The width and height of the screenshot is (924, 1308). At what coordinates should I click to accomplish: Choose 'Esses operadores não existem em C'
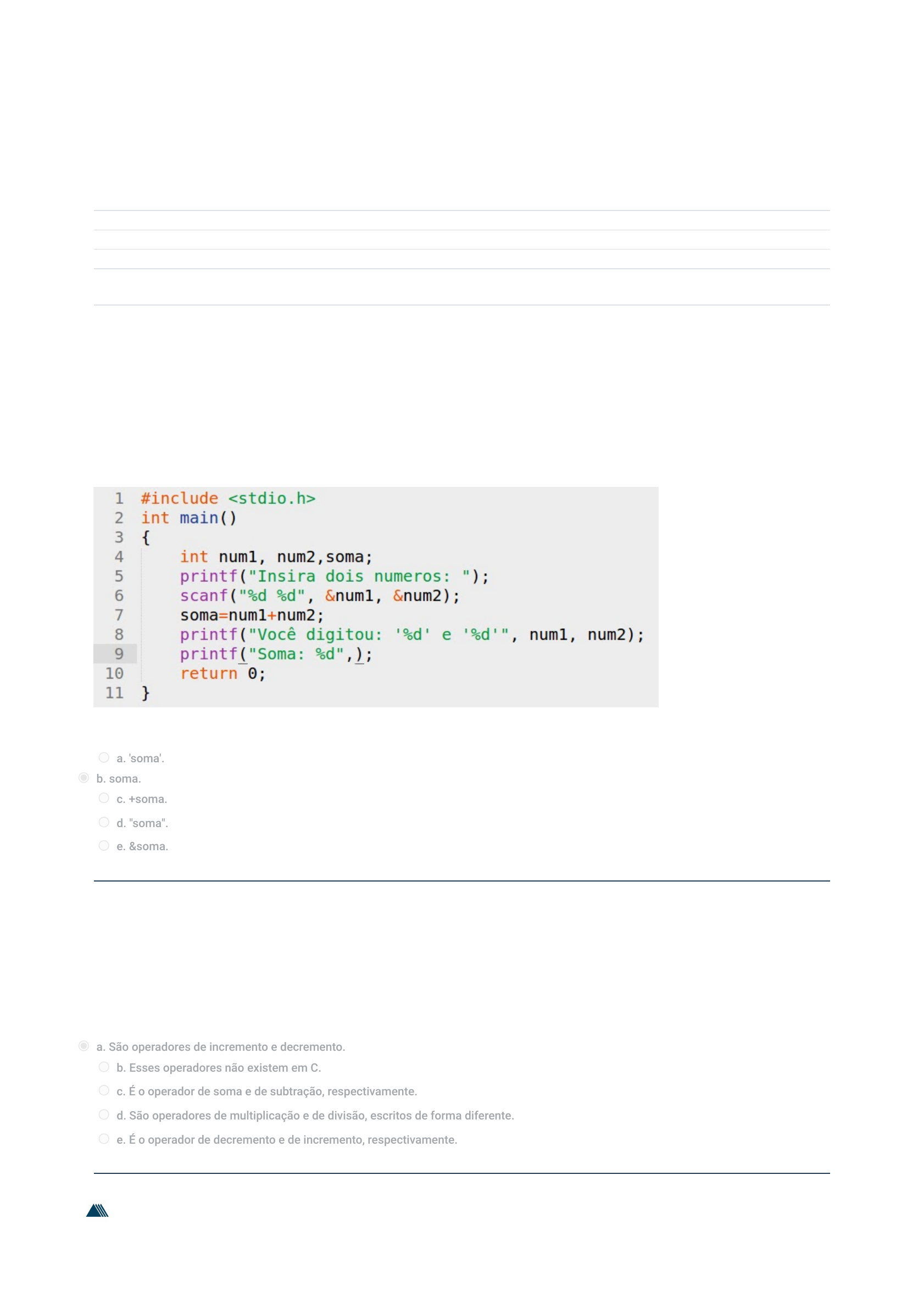104,1067
